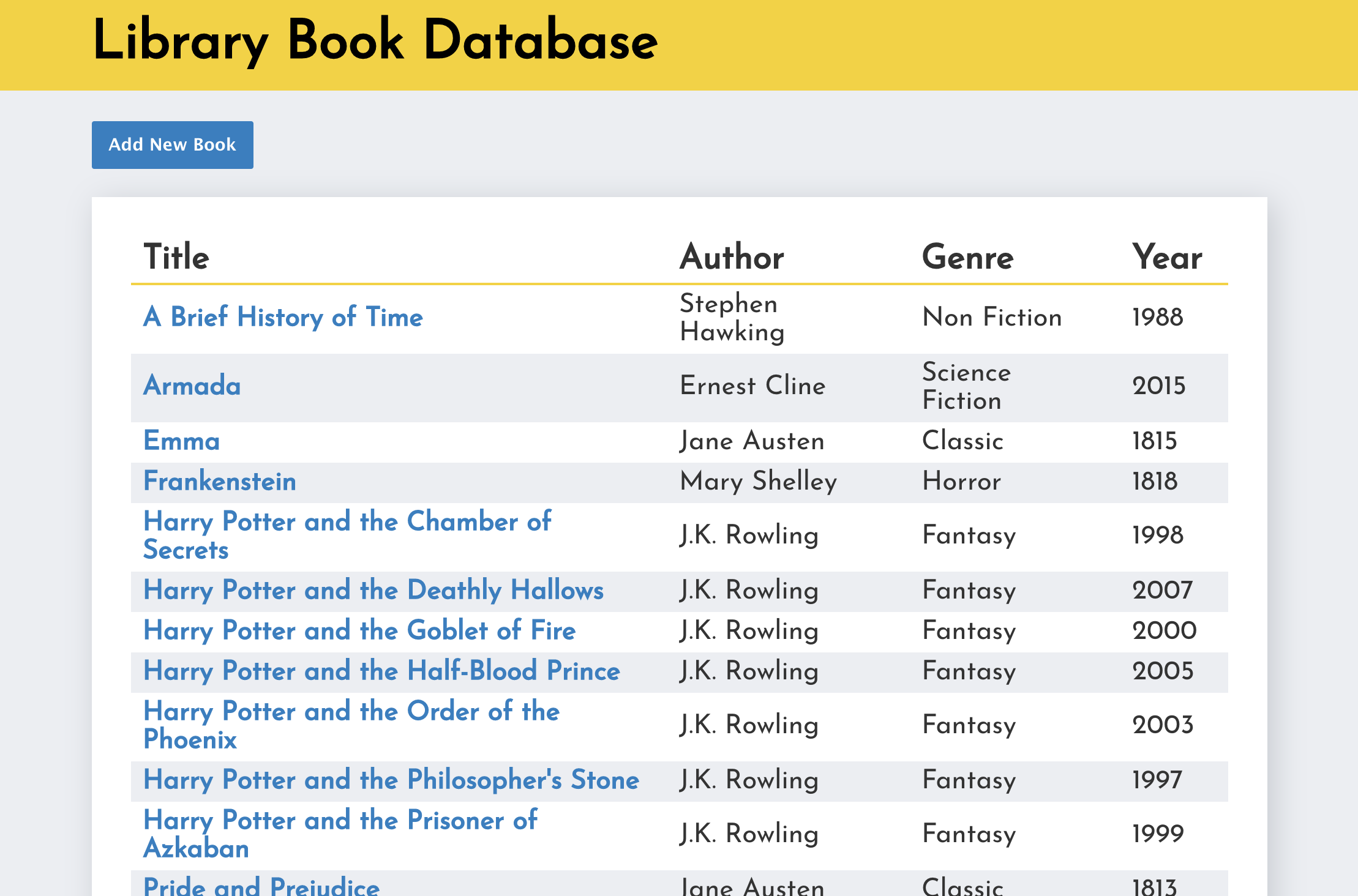This screenshot has height=896, width=1358.
Task: Click the Science Fiction genre cell
Action: (x=966, y=386)
